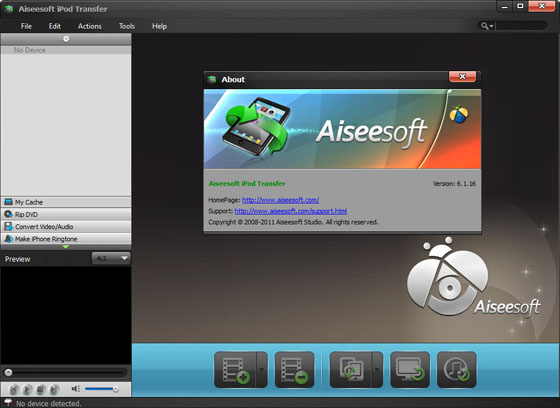Select the No Device entry
The width and height of the screenshot is (560, 408).
coord(66,50)
